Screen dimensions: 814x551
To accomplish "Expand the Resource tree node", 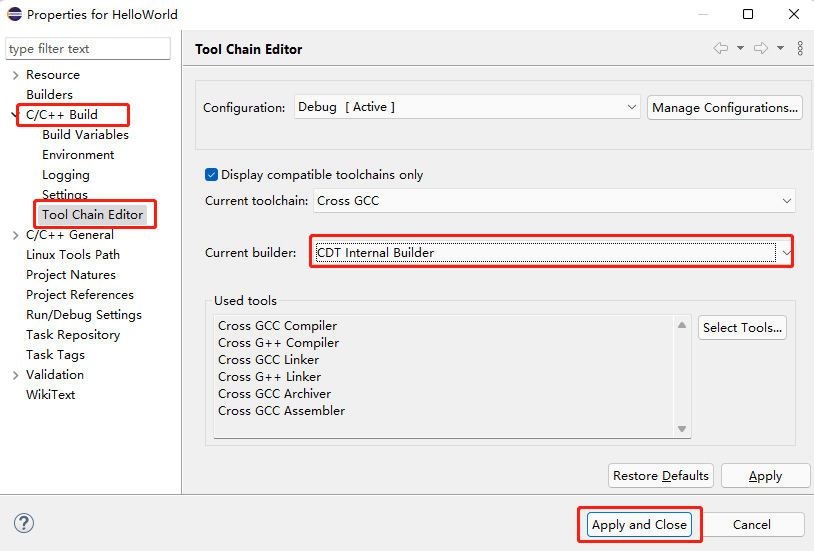I will pyautogui.click(x=15, y=75).
